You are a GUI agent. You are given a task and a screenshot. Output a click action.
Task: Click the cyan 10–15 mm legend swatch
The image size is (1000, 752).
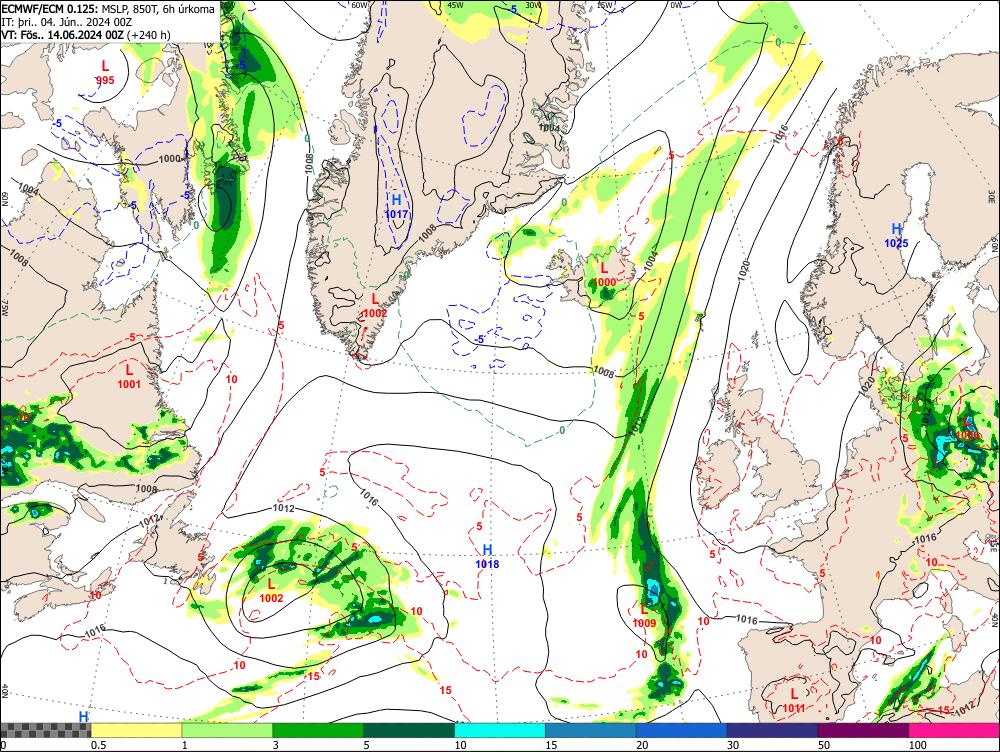coord(500,730)
